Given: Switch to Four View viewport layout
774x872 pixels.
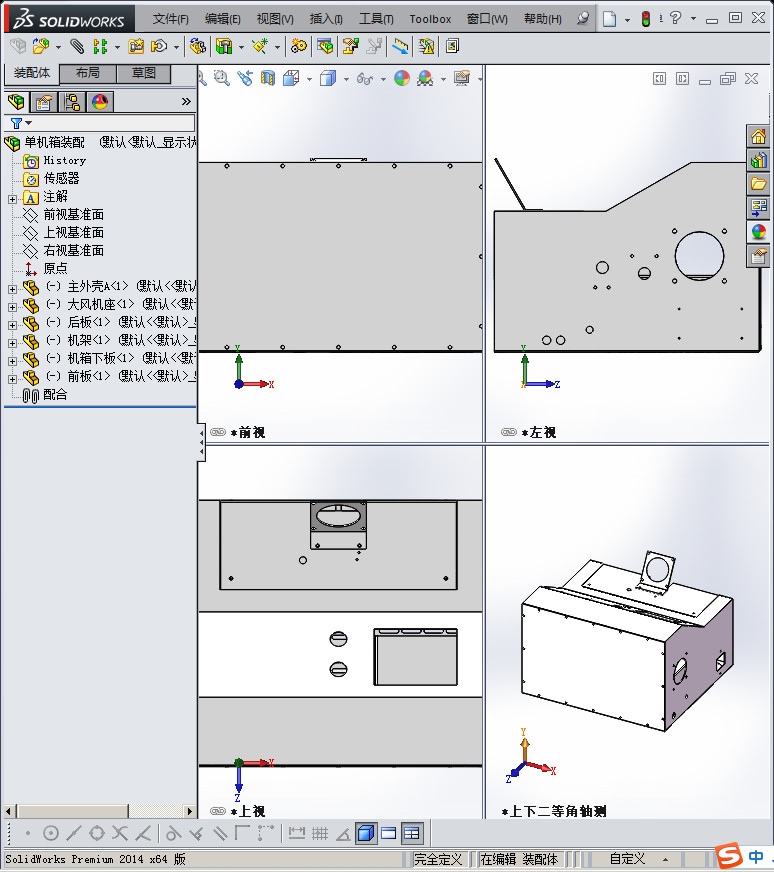Looking at the screenshot, I should (412, 833).
